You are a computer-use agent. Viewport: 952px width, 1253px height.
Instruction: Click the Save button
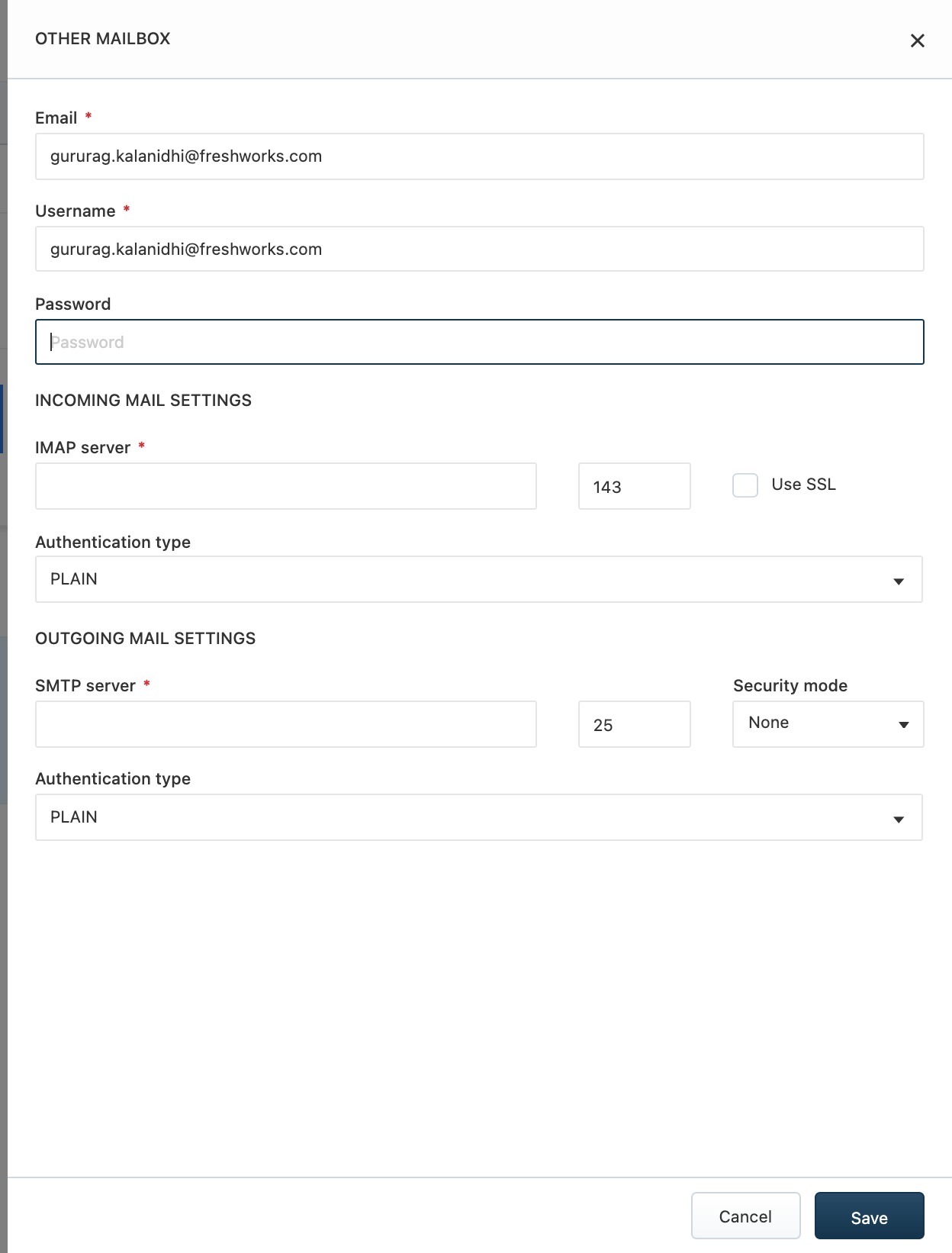click(x=870, y=1216)
